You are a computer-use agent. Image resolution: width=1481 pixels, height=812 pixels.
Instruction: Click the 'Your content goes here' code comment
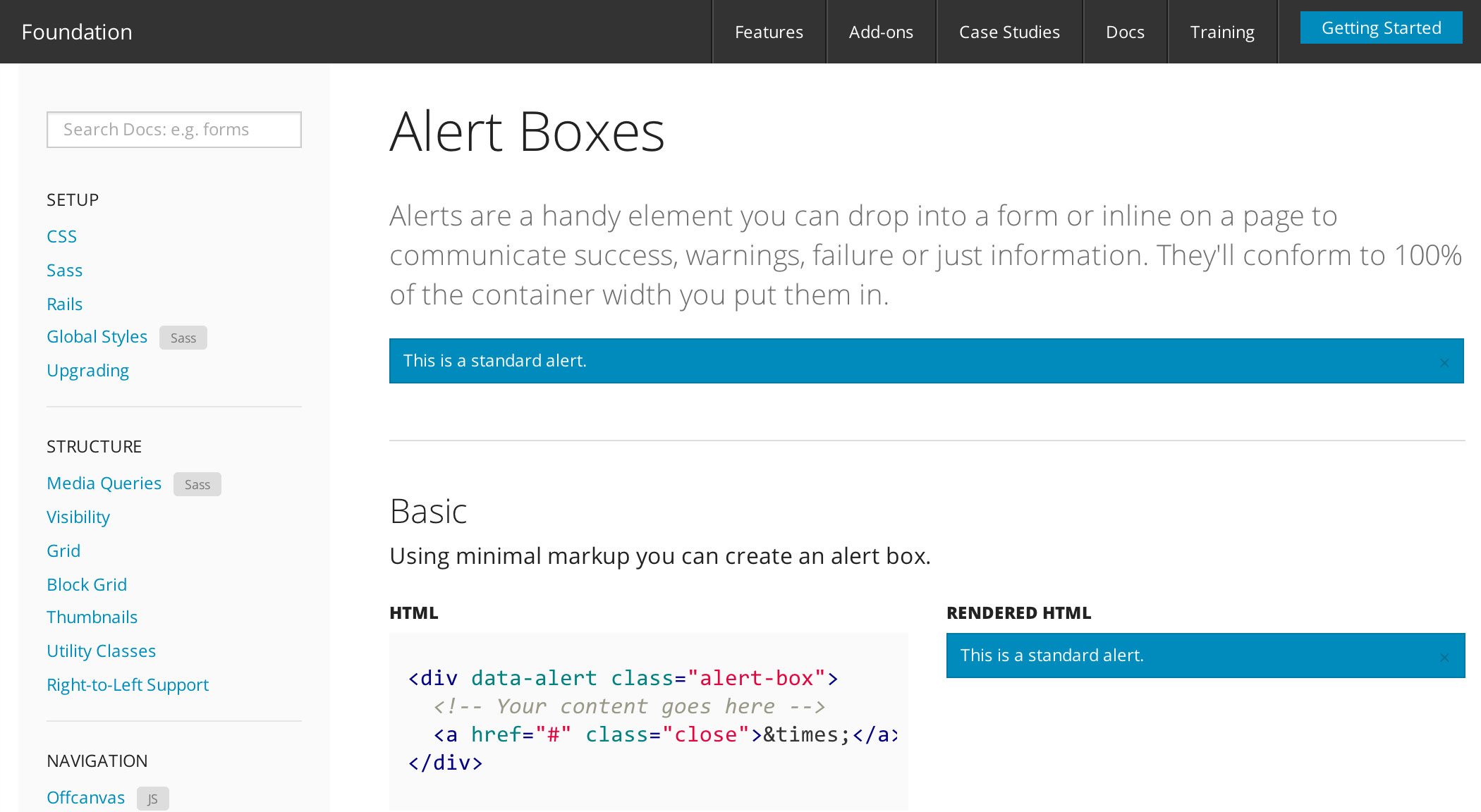pyautogui.click(x=629, y=706)
